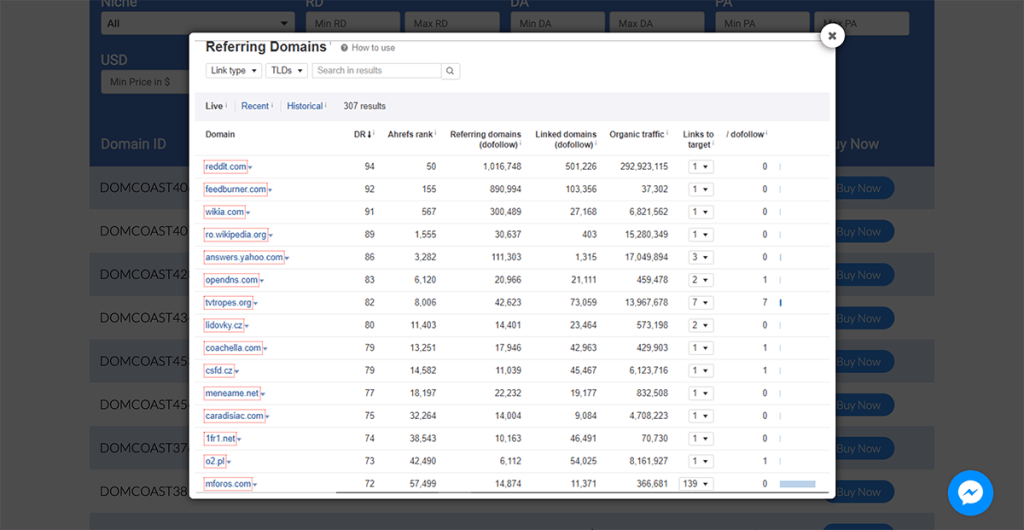Expand Links to target dropdown for tvtropes.org
The width and height of the screenshot is (1024, 530).
point(701,303)
